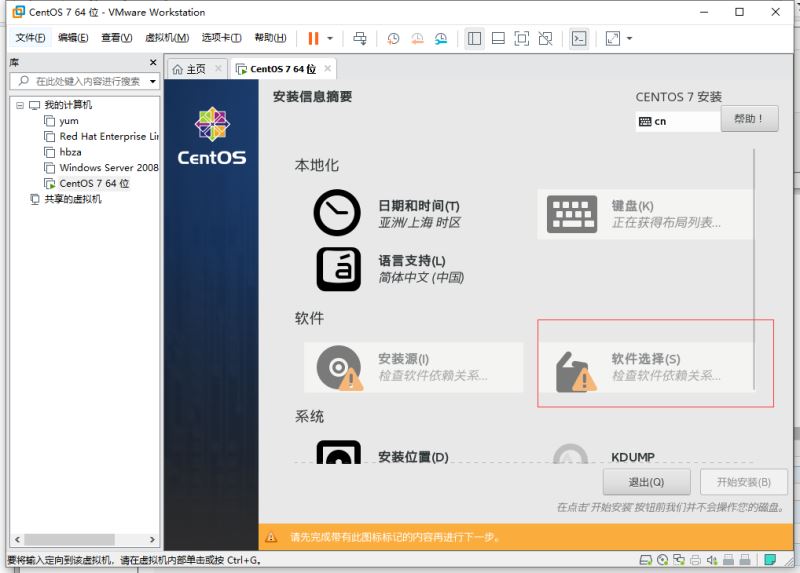Enter full screen mode from the toolbar
This screenshot has width=800, height=573.
tap(521, 38)
